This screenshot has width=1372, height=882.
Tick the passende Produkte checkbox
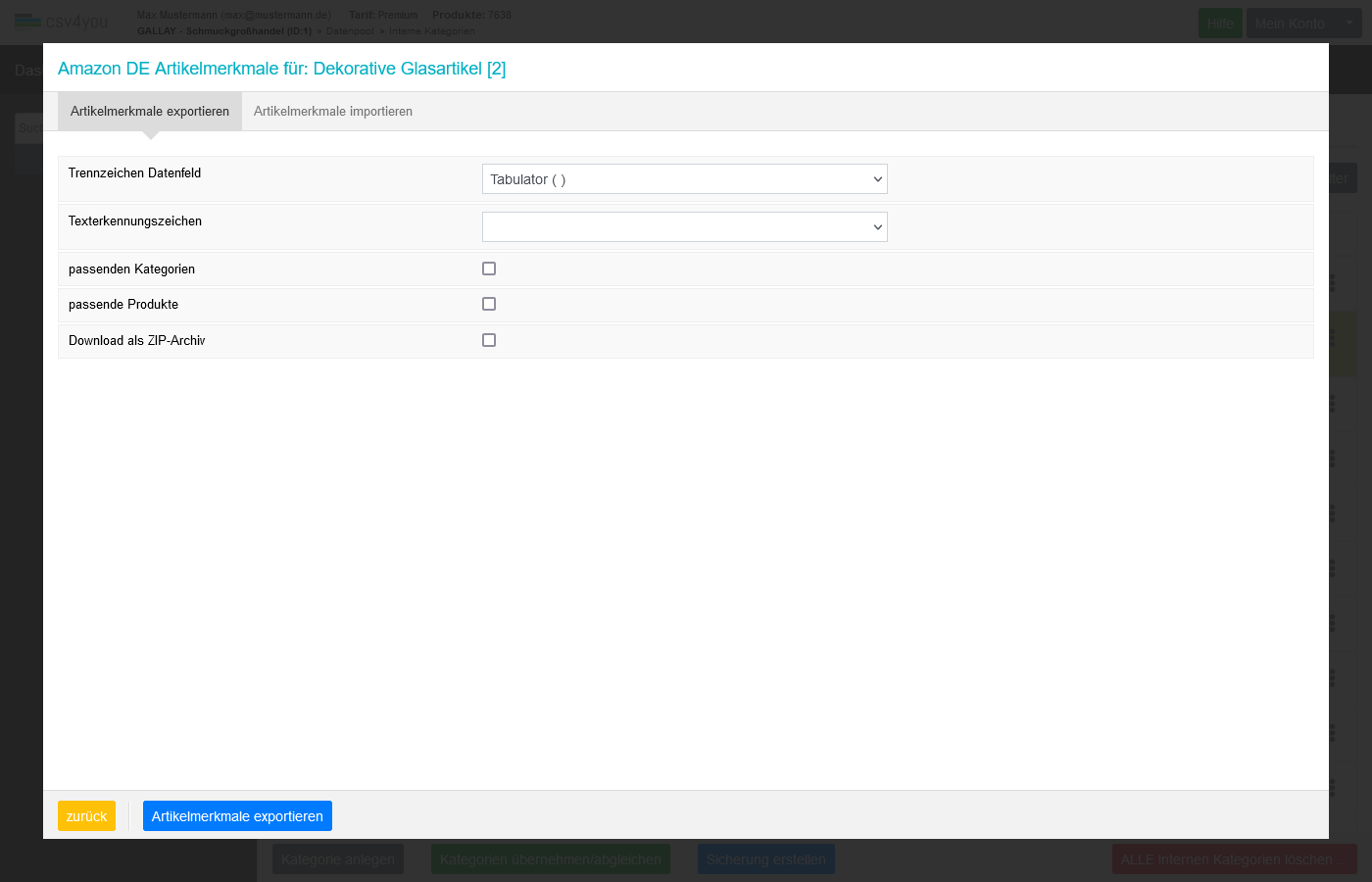pyautogui.click(x=489, y=304)
